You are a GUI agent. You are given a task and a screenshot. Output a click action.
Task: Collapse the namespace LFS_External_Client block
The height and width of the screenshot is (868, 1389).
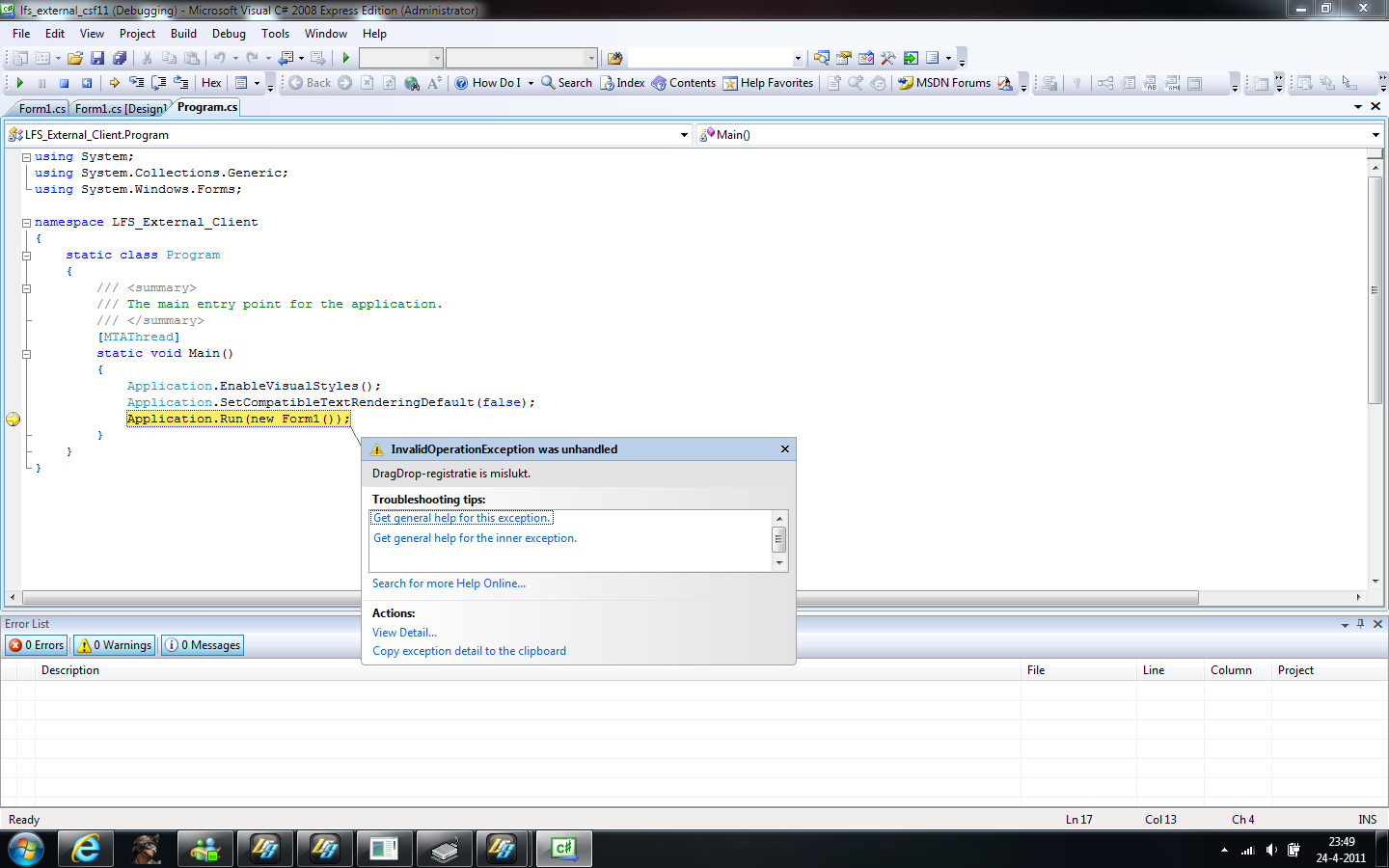click(x=26, y=222)
